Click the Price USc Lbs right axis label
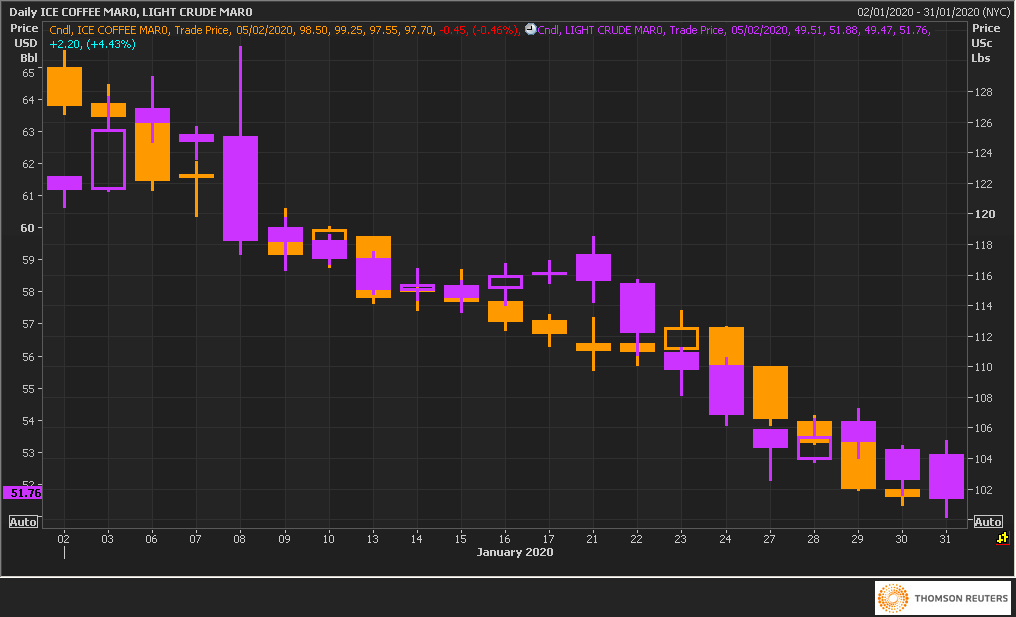This screenshot has width=1016, height=617. coord(986,43)
